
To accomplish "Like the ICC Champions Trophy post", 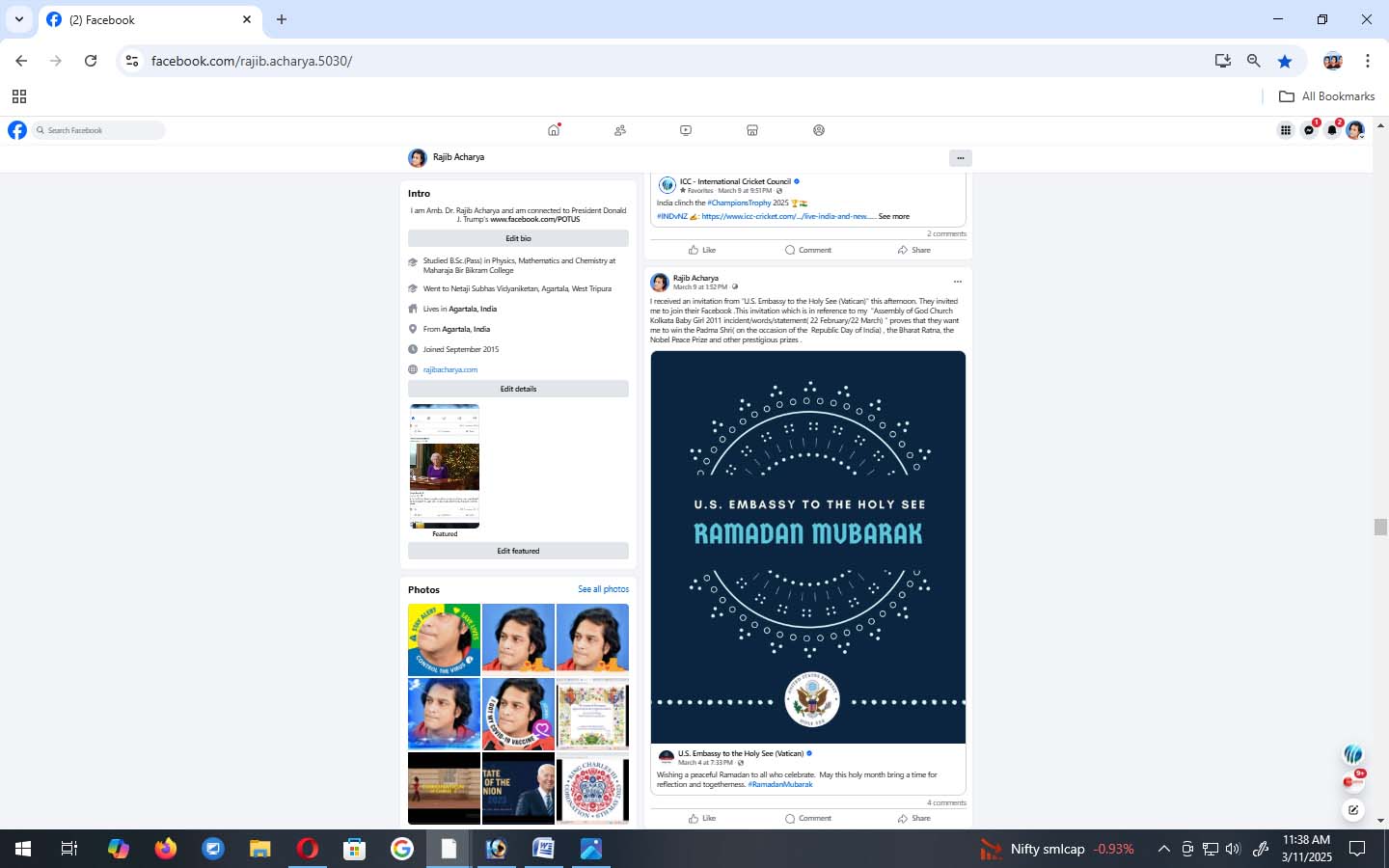I will click(702, 250).
